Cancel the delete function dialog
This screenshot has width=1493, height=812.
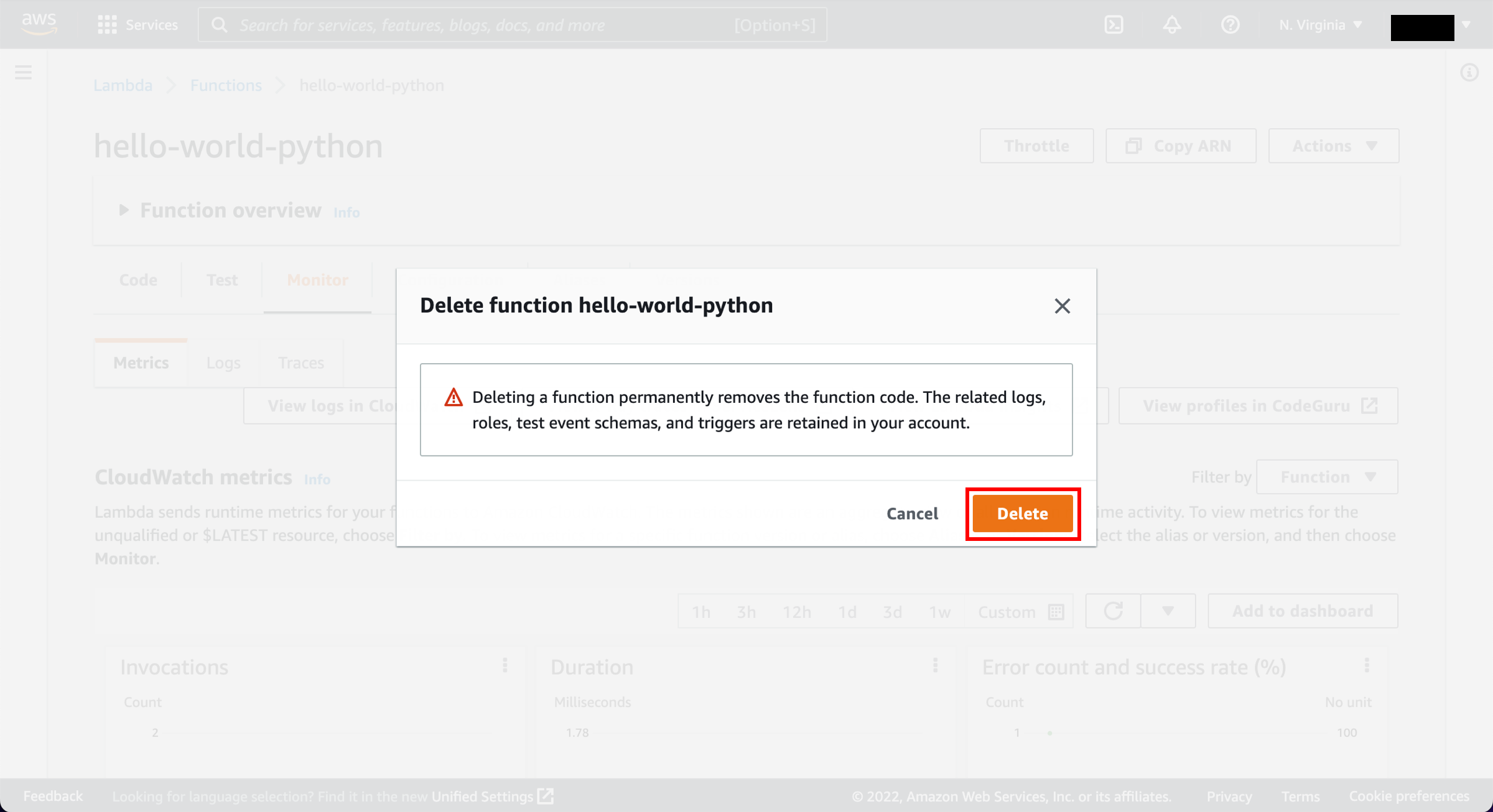pos(911,514)
